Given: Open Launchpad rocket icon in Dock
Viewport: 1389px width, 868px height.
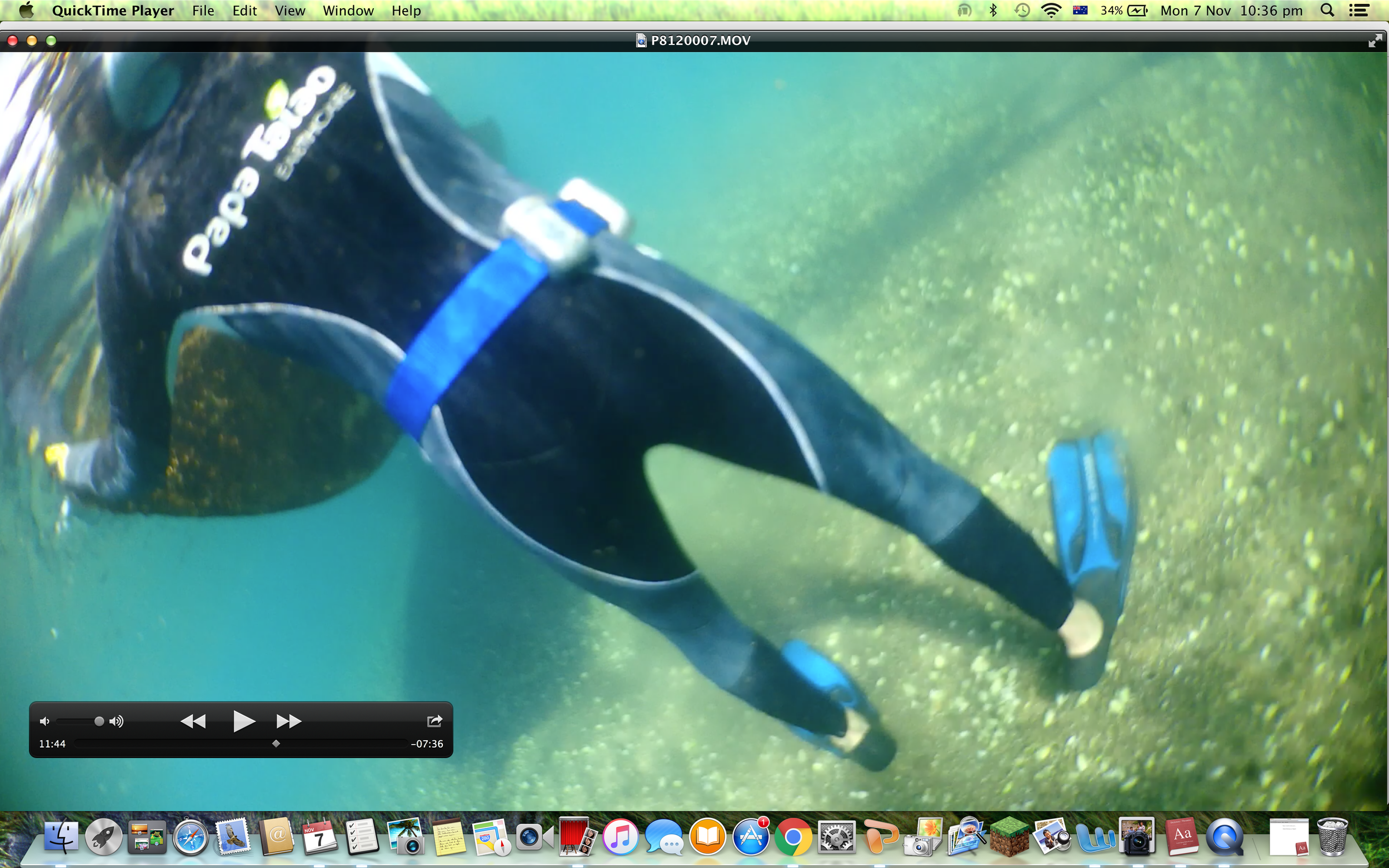Looking at the screenshot, I should 104,836.
